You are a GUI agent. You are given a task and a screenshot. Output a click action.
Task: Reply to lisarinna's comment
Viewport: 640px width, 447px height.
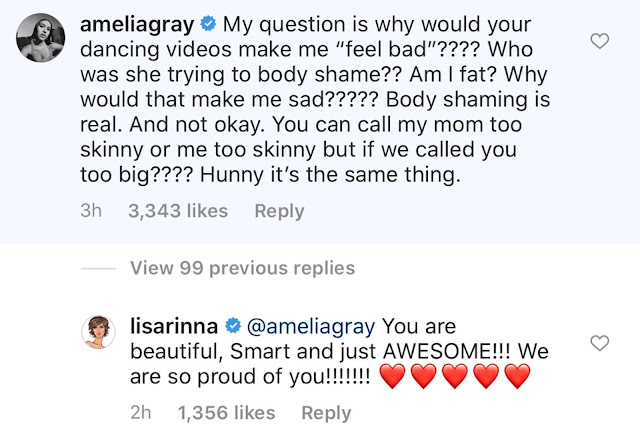[x=326, y=413]
